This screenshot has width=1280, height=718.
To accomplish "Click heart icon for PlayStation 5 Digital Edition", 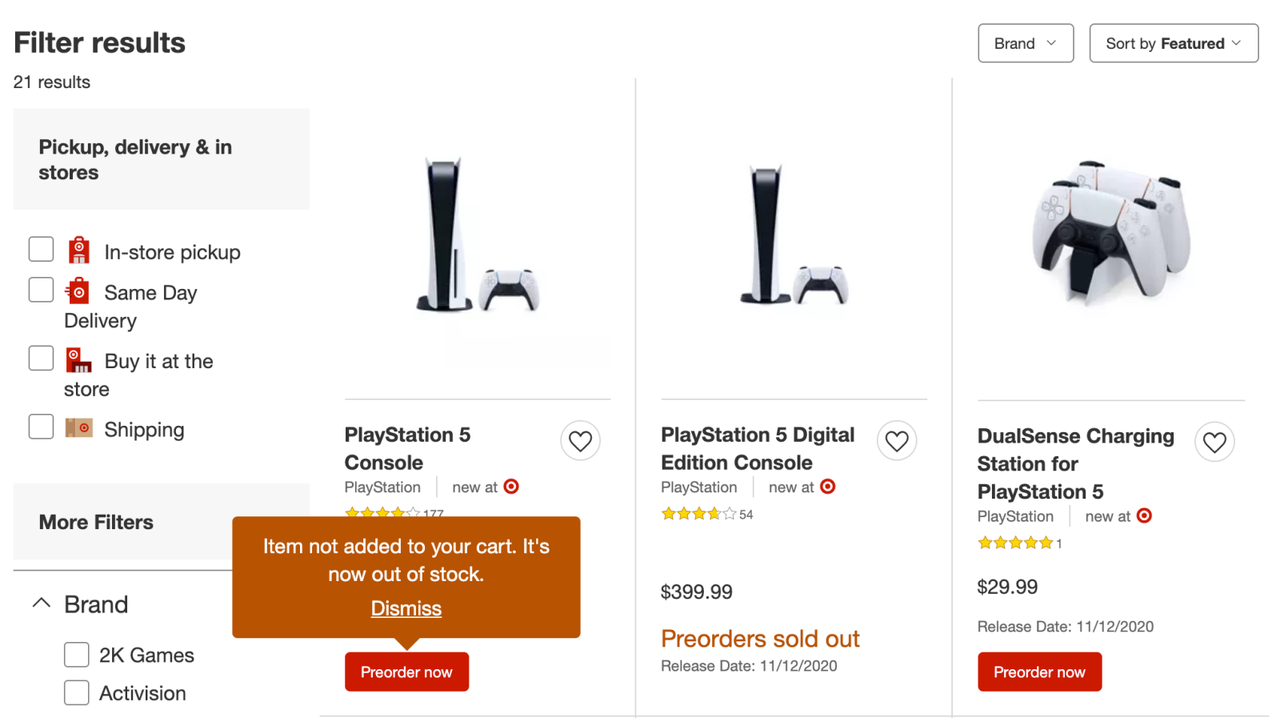I will (x=897, y=441).
